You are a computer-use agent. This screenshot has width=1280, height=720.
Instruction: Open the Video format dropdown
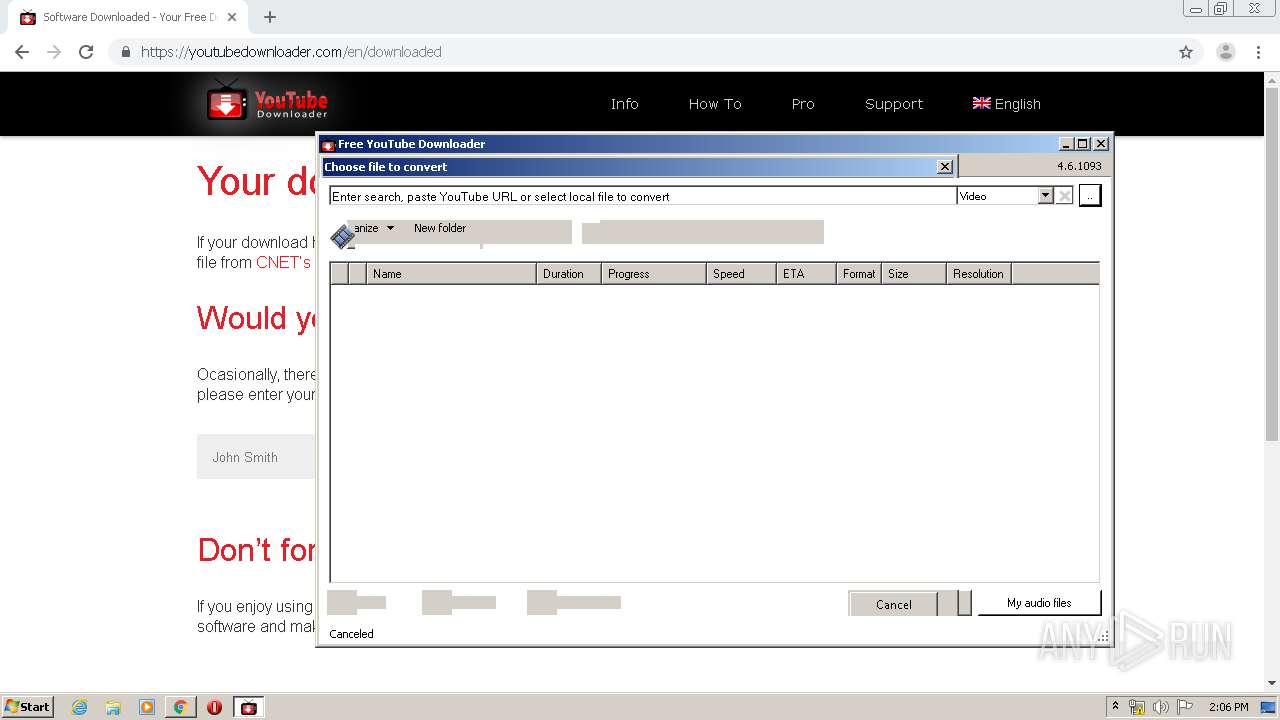1045,196
